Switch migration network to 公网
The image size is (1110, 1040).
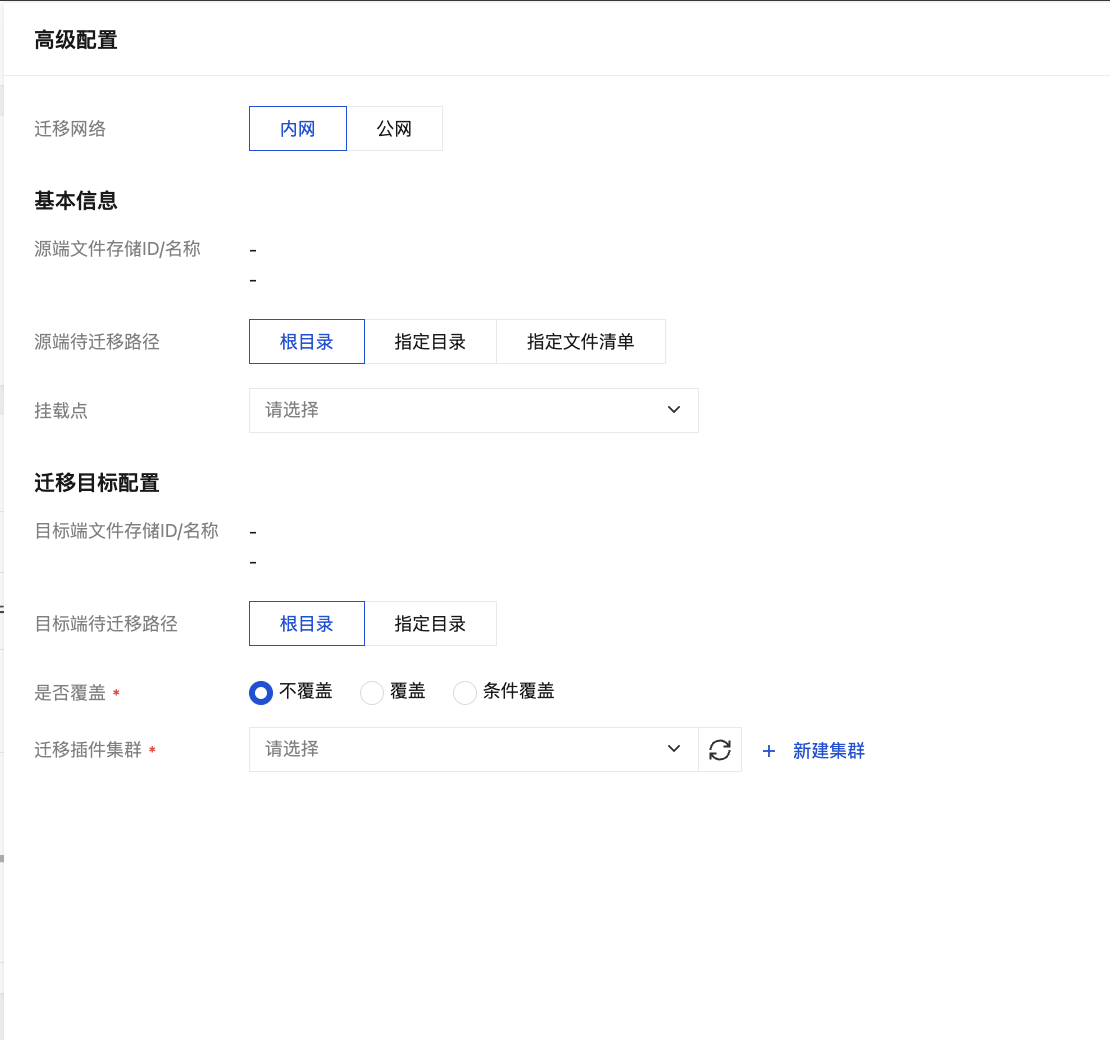point(394,129)
